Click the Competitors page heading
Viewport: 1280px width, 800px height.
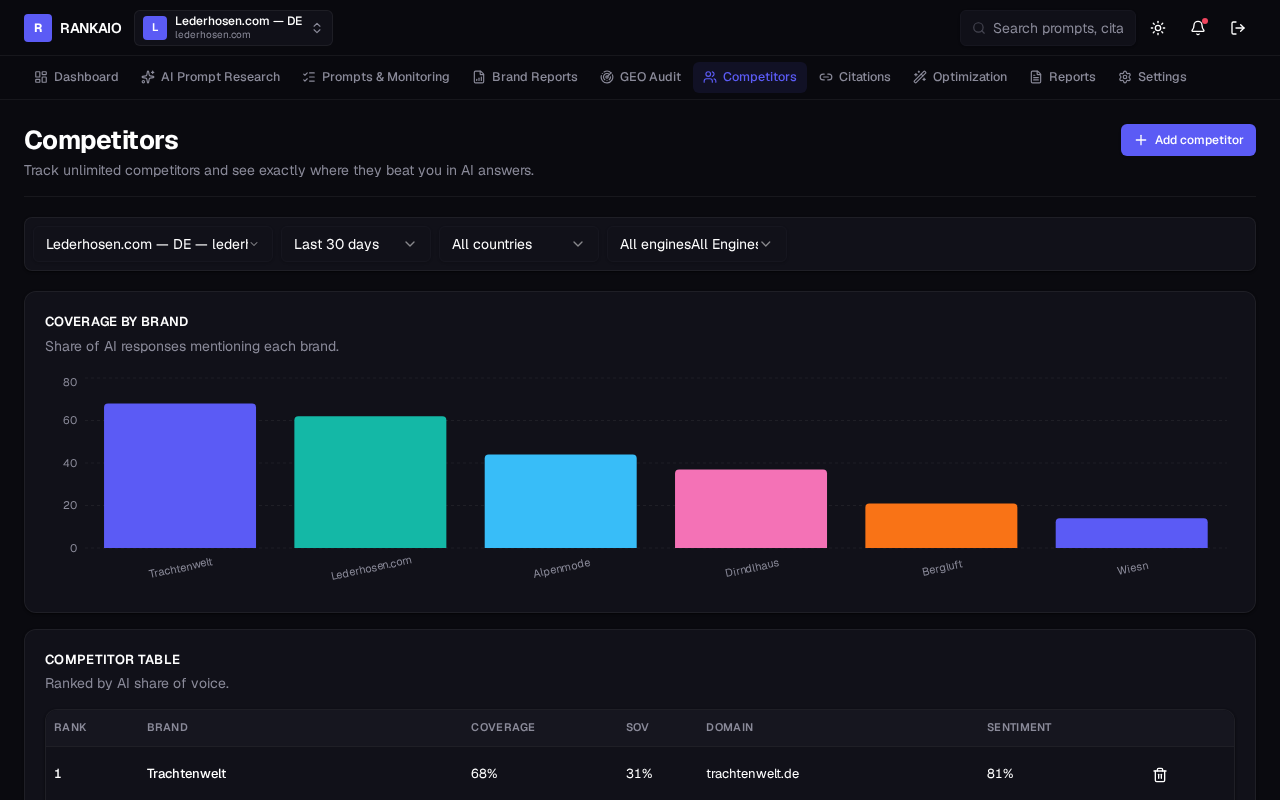pos(101,140)
